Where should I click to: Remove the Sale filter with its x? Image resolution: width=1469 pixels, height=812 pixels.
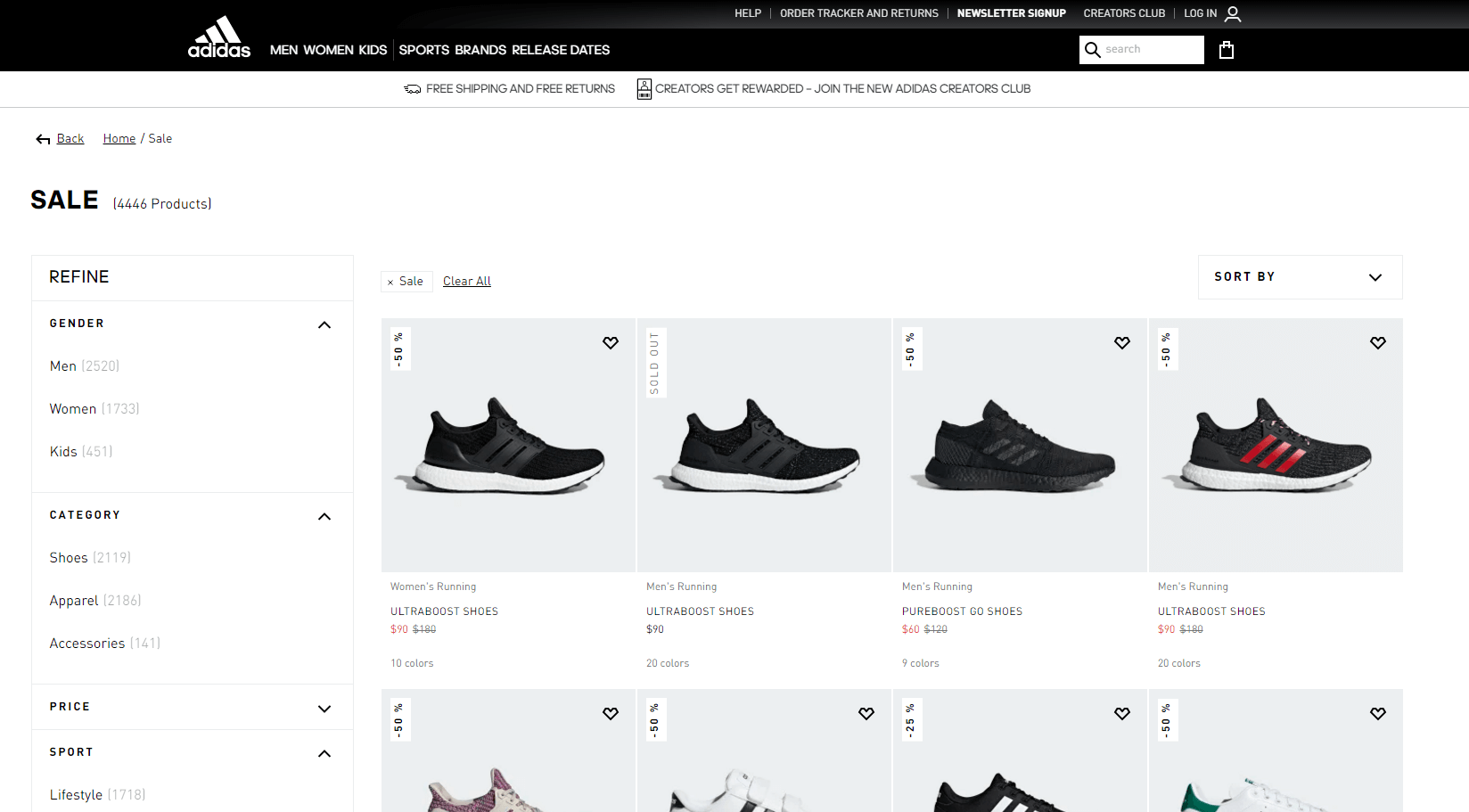pyautogui.click(x=390, y=282)
